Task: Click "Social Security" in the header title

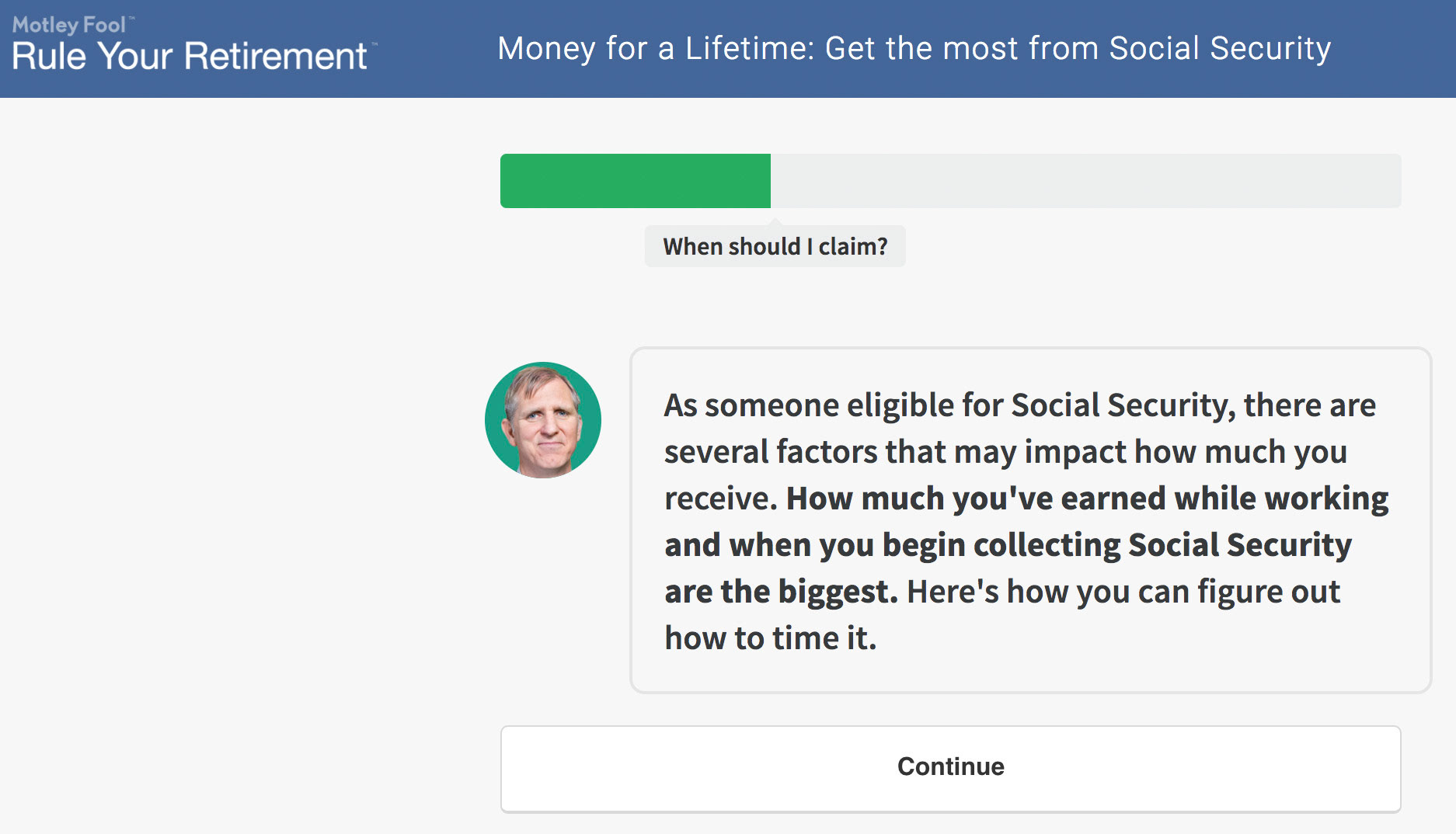Action: [x=1220, y=48]
